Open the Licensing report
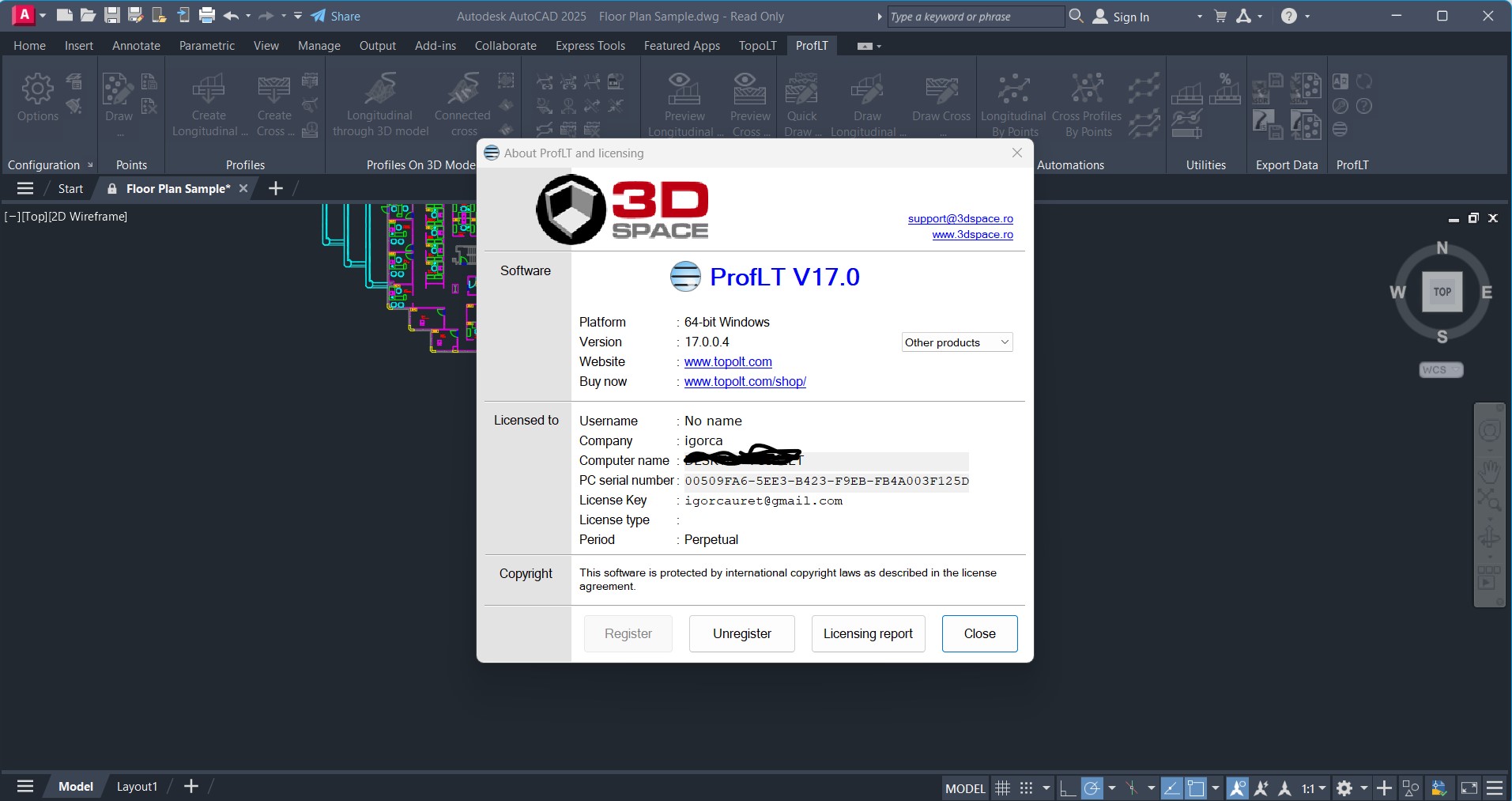 coord(868,633)
